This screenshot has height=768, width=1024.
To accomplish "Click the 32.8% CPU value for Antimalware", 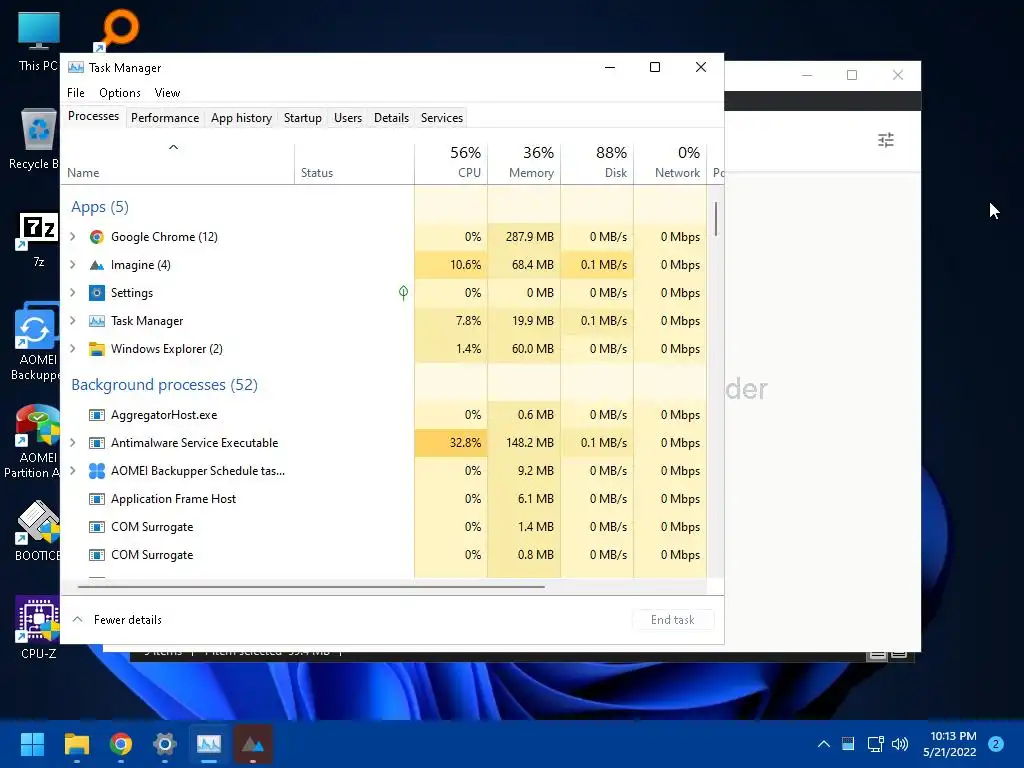I will 465,443.
